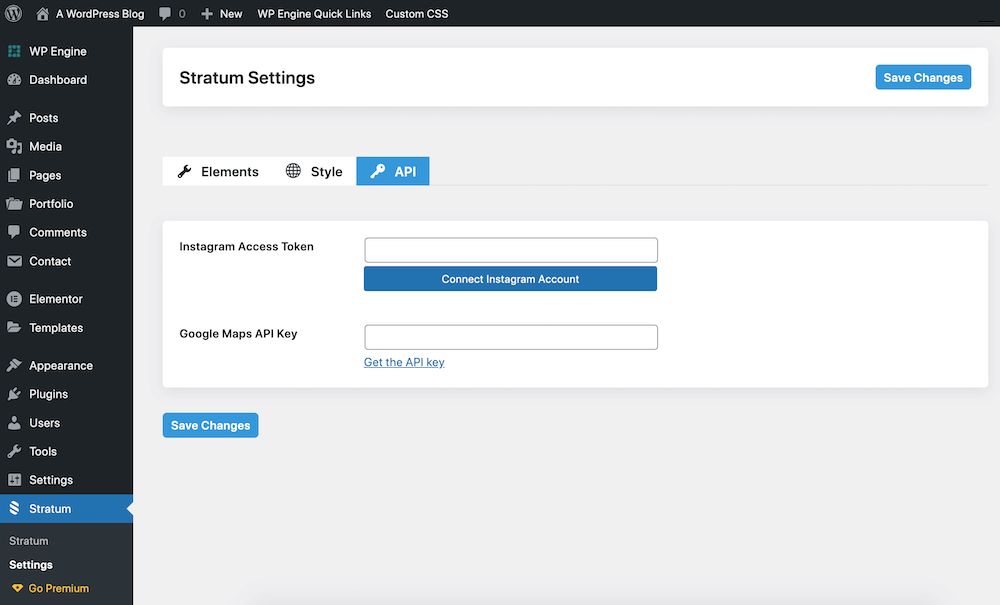Image resolution: width=1000 pixels, height=605 pixels.
Task: Click the Posts pushpin icon in sidebar
Action: pos(14,118)
